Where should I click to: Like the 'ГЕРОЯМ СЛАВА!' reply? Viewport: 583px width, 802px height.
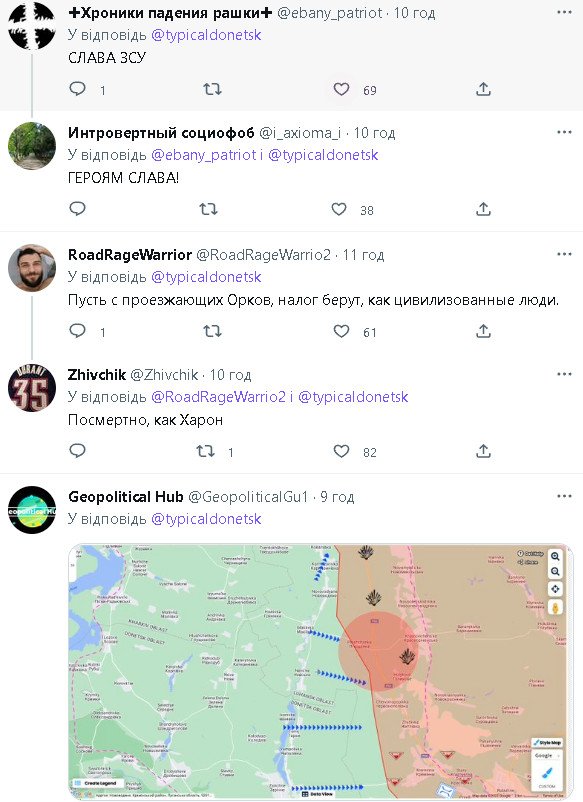[339, 209]
